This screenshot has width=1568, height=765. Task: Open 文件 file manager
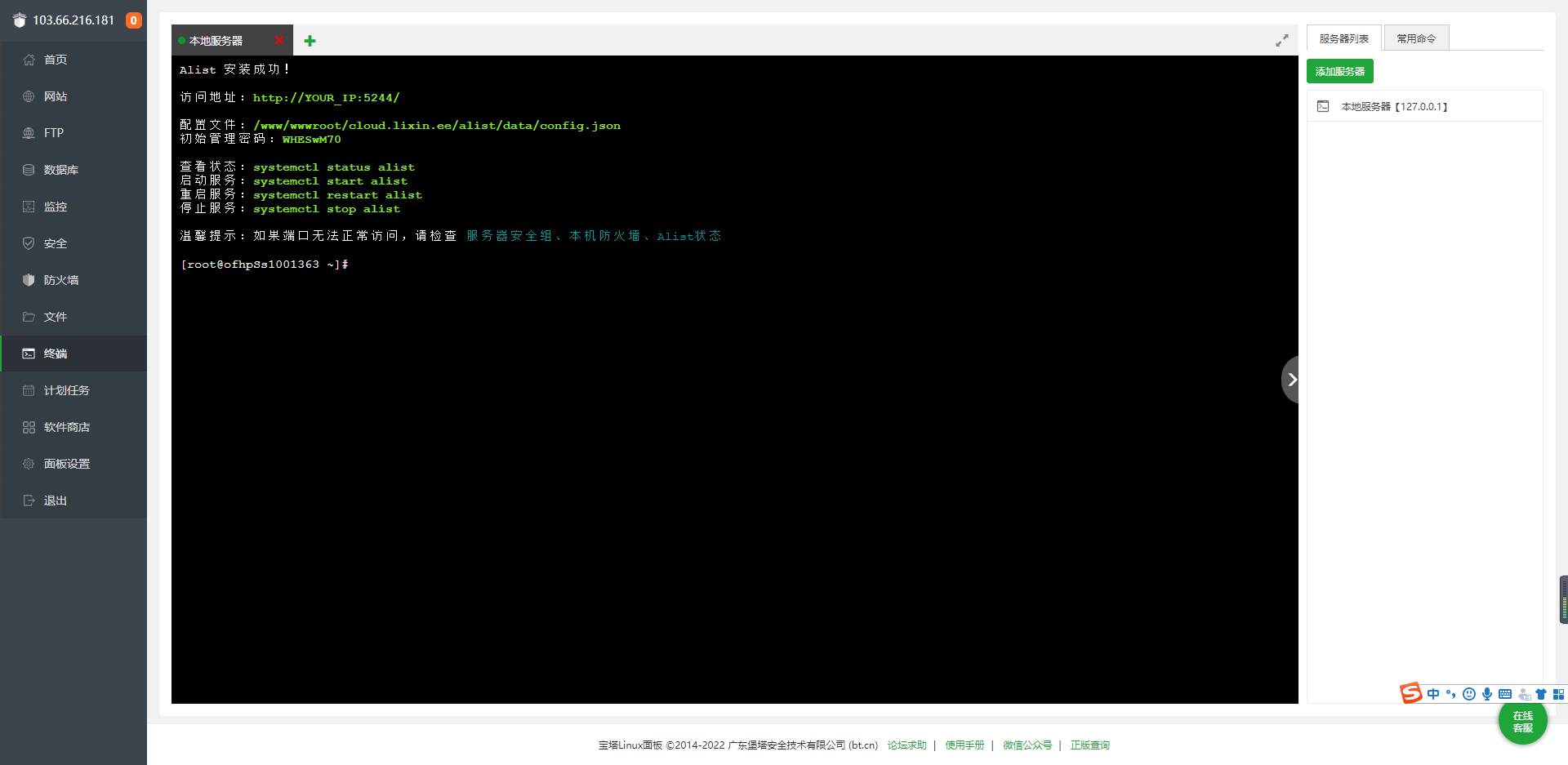(73, 317)
